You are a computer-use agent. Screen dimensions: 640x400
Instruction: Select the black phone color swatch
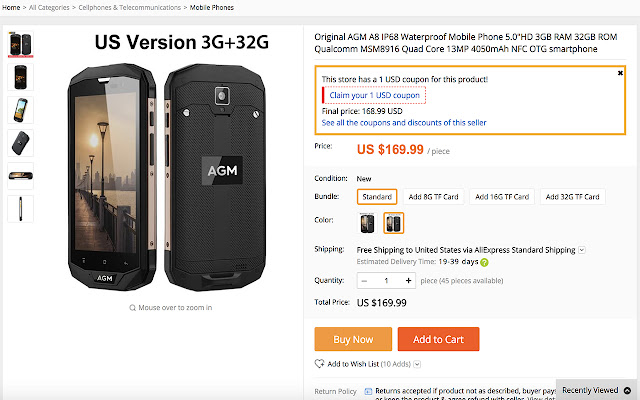[x=368, y=223]
